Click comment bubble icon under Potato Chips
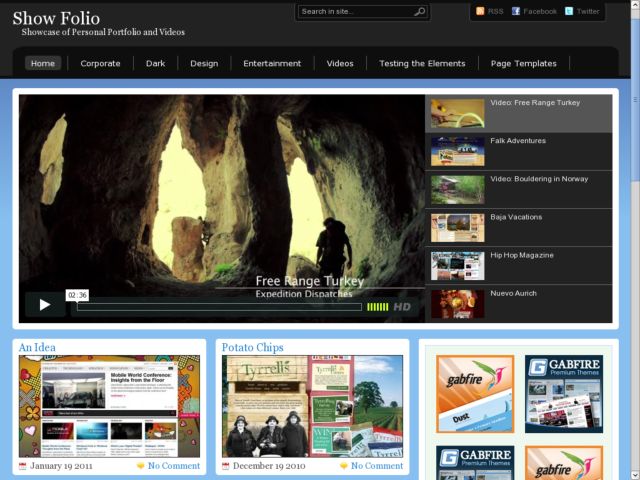Image resolution: width=640 pixels, height=480 pixels. tap(344, 466)
